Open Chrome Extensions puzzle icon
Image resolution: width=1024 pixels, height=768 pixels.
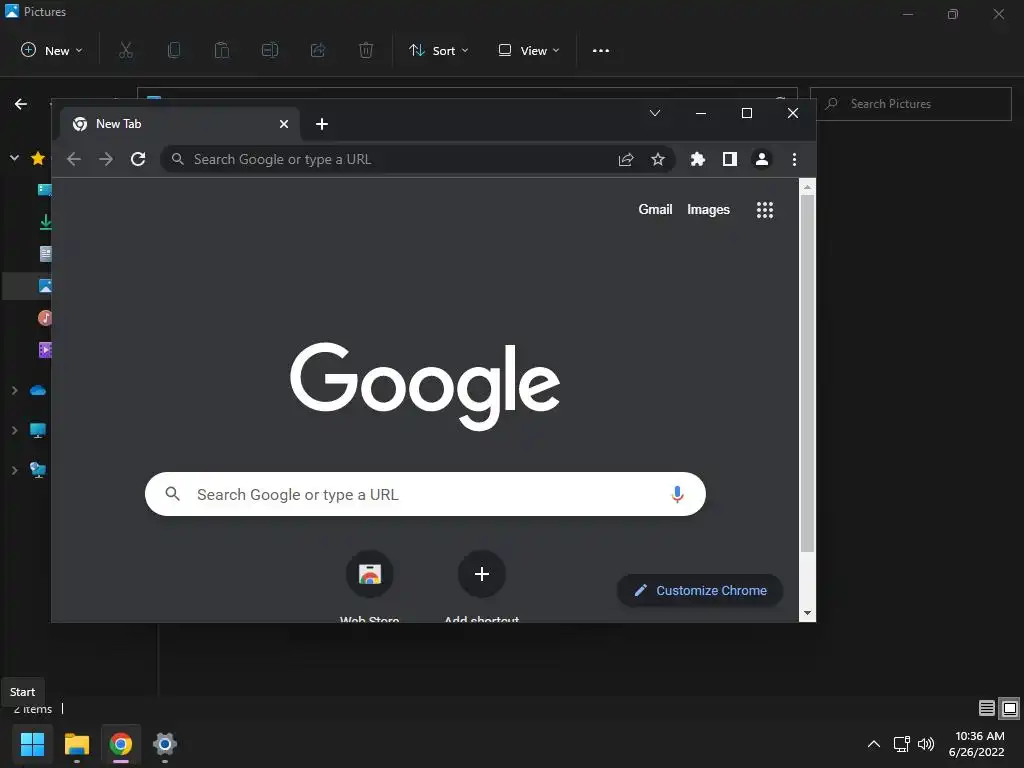697,159
